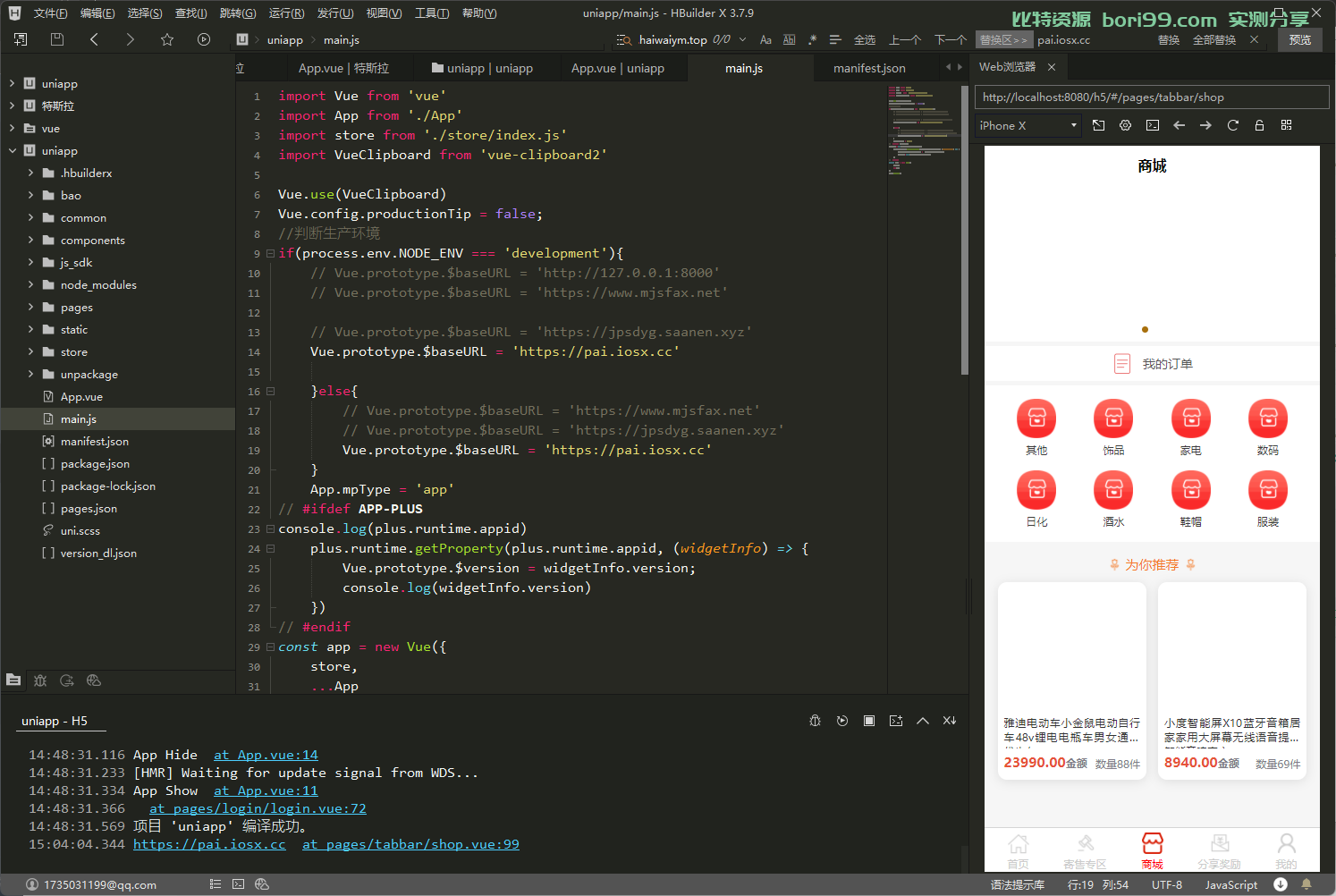
Task: Open web browser settings gear icon
Action: click(x=1126, y=125)
